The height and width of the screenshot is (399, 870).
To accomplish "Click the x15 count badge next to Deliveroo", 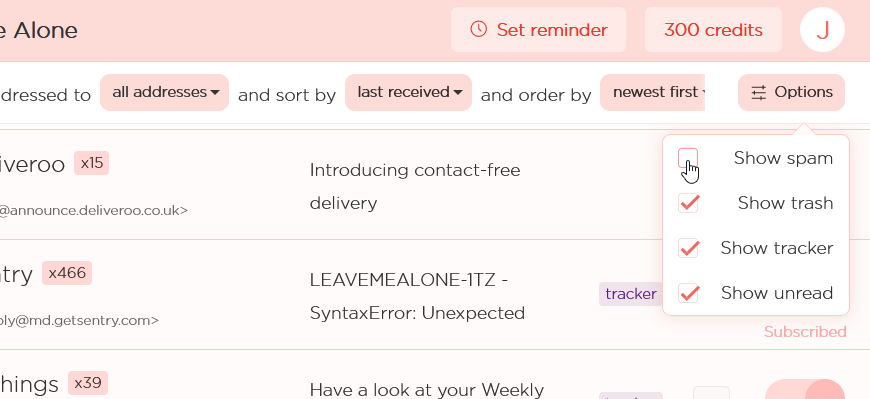I will pyautogui.click(x=92, y=163).
